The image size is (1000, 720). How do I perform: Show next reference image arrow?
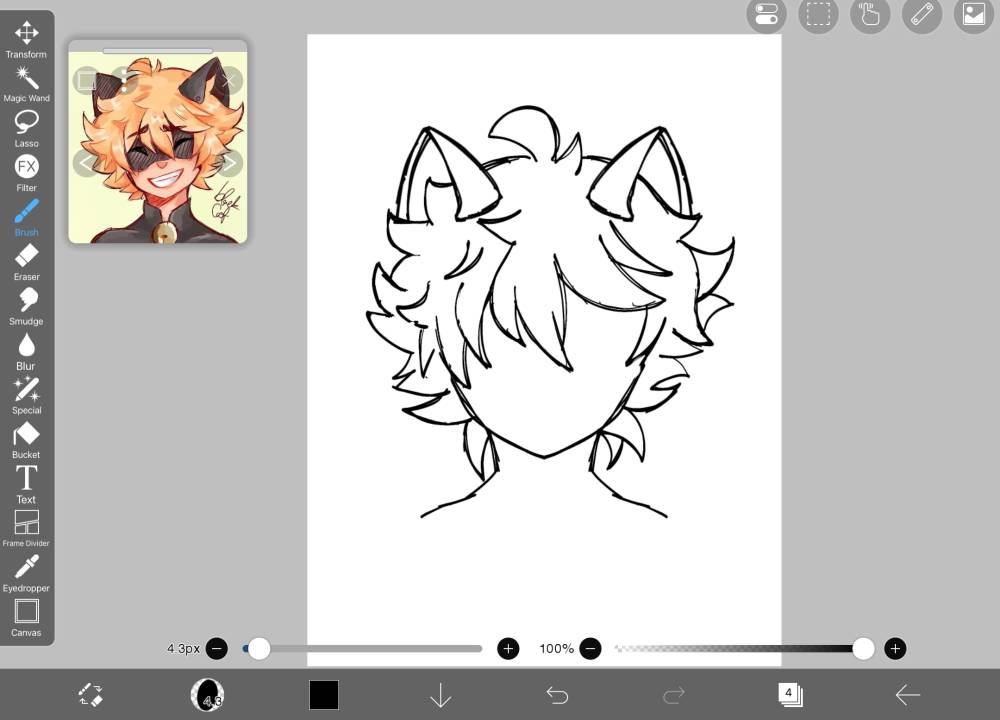pyautogui.click(x=228, y=163)
